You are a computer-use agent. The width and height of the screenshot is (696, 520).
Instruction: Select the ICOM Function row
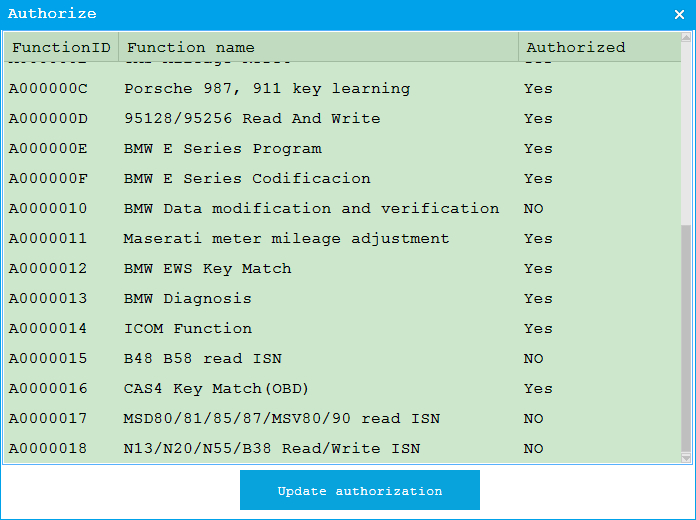(188, 329)
